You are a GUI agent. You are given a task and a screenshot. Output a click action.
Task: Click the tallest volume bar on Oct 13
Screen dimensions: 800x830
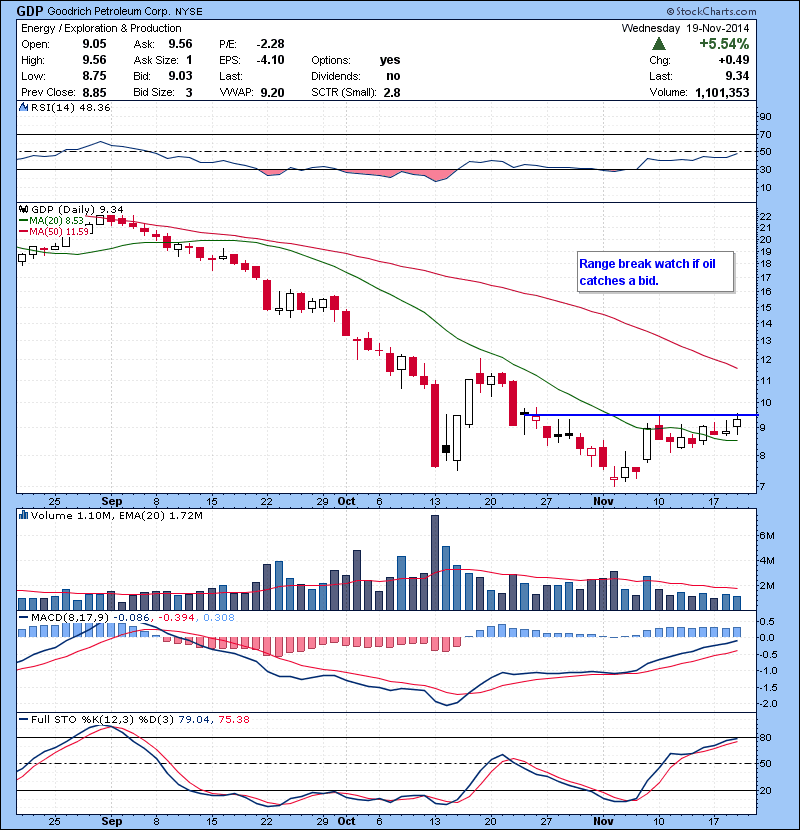pyautogui.click(x=435, y=562)
